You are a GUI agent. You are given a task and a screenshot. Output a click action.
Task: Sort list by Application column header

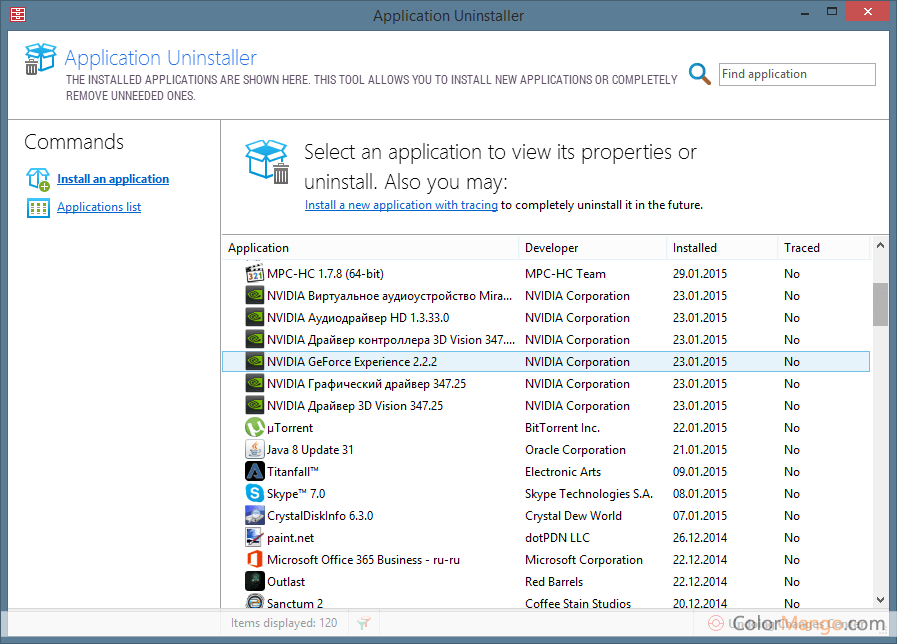[x=370, y=248]
